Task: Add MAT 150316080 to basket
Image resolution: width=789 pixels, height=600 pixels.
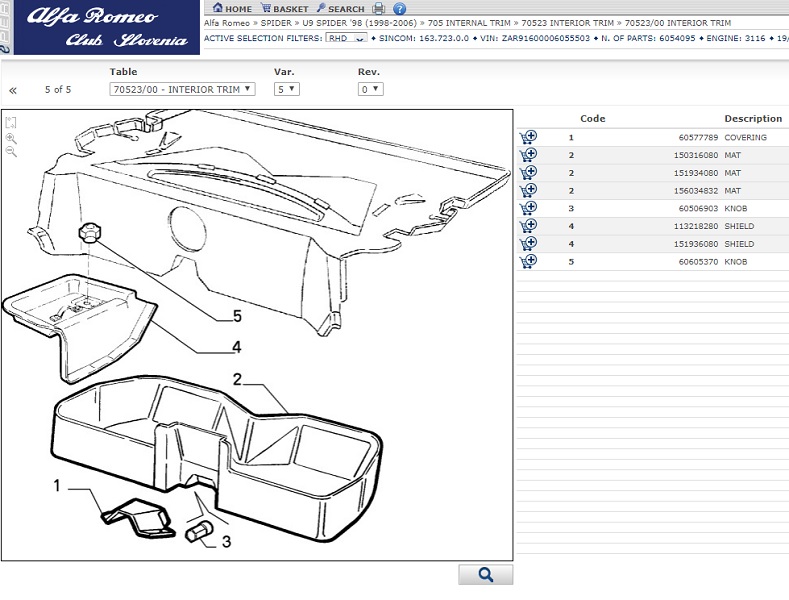Action: [x=528, y=155]
